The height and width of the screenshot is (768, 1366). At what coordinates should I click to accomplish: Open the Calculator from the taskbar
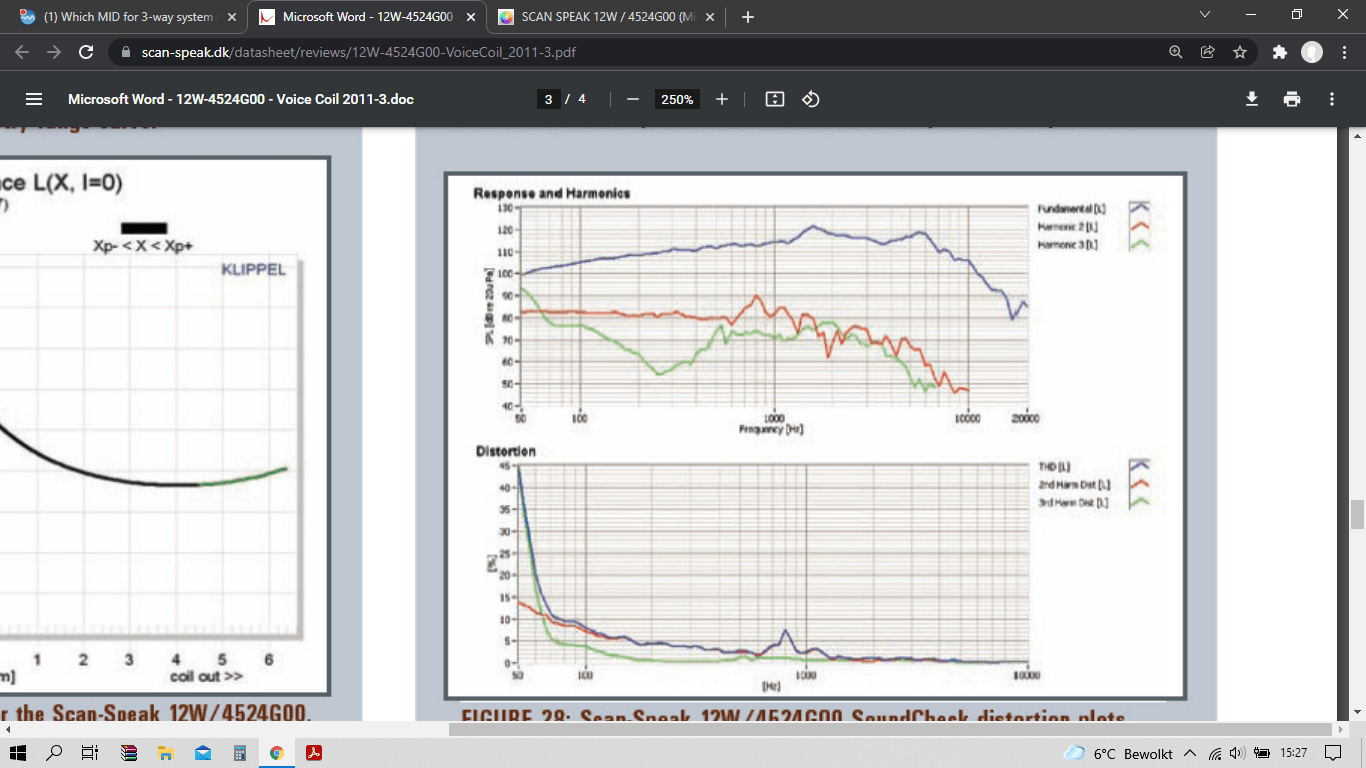click(x=240, y=753)
